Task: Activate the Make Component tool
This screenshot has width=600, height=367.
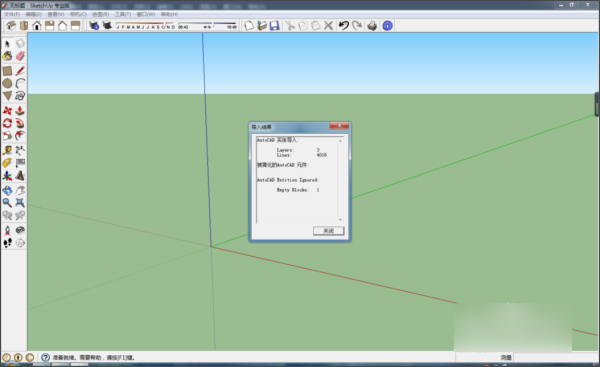Action: click(x=20, y=44)
